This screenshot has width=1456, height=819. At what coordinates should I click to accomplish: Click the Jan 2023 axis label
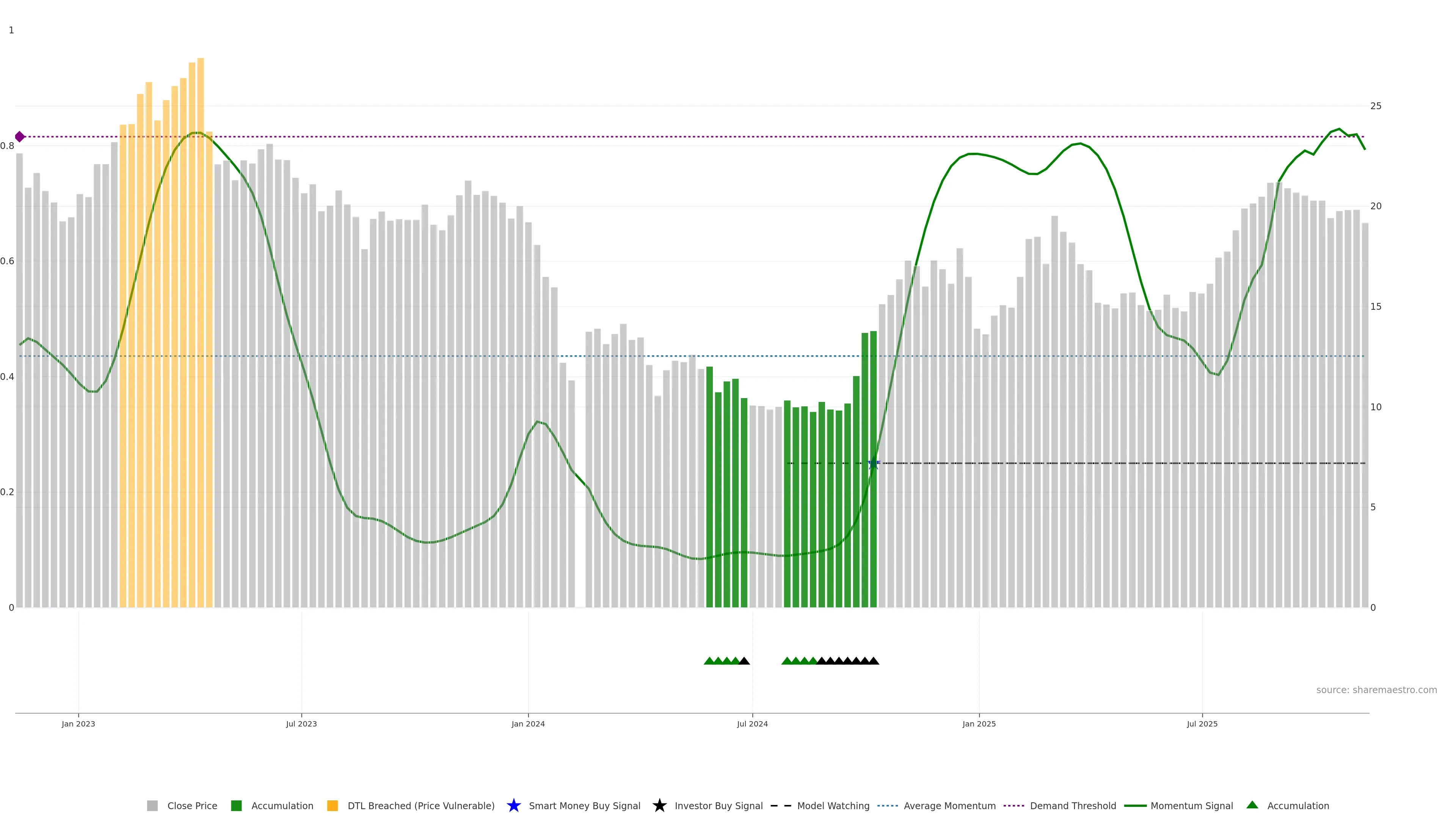(x=78, y=723)
